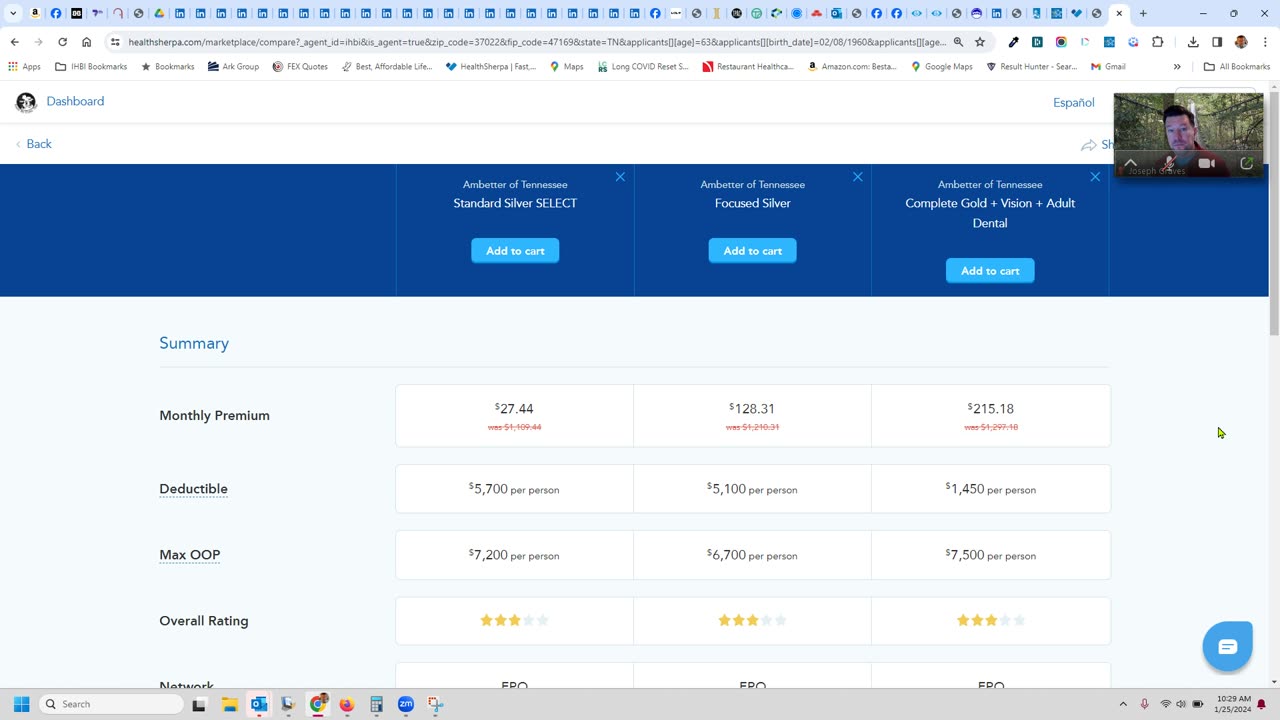This screenshot has width=1280, height=720.
Task: Reload the page
Action: coord(62,42)
